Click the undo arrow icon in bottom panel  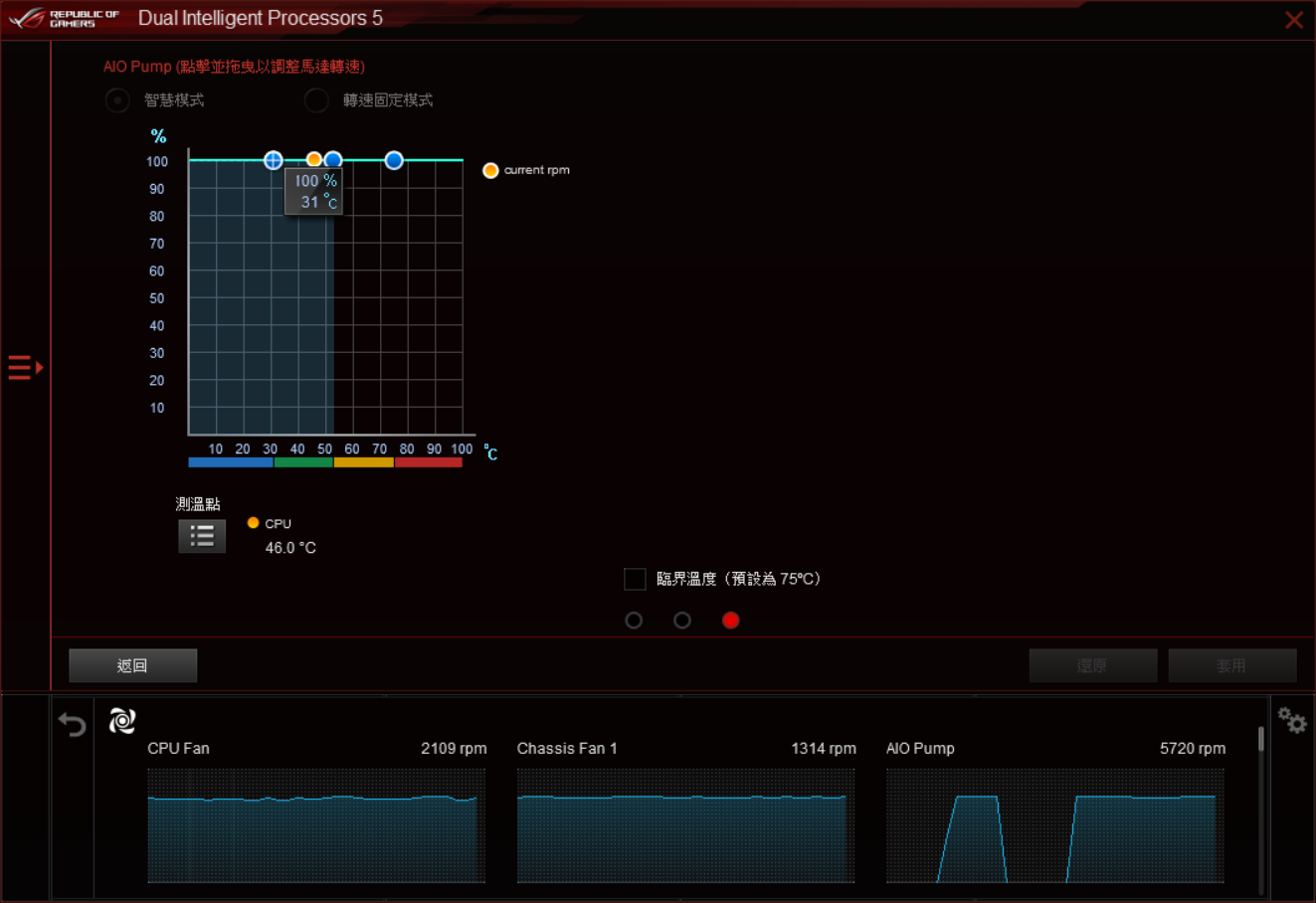click(x=73, y=724)
